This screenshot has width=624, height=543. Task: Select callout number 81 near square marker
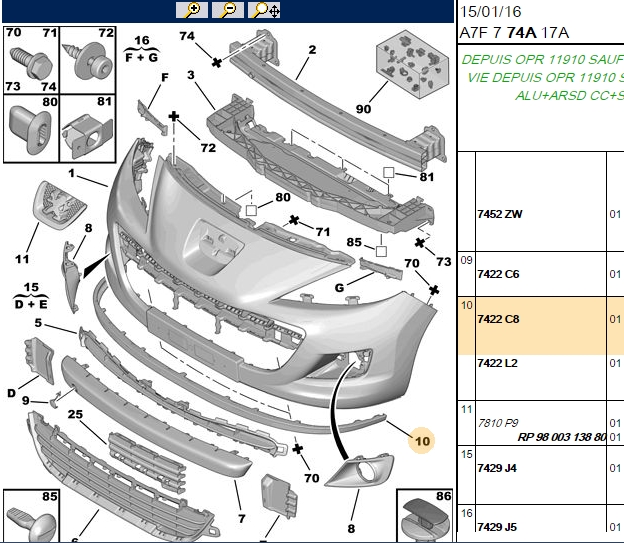pos(427,176)
